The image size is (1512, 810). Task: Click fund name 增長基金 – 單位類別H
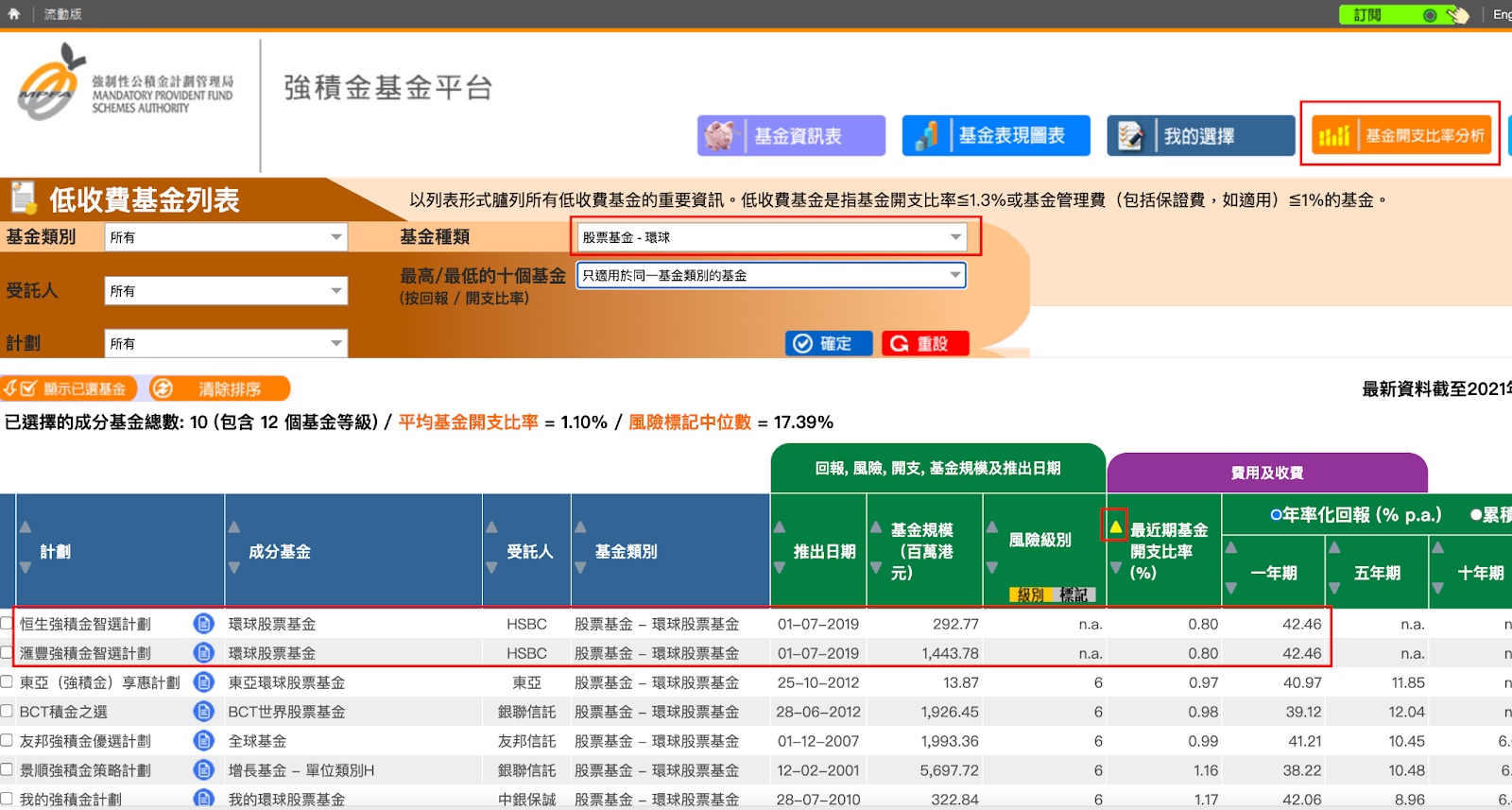point(301,770)
